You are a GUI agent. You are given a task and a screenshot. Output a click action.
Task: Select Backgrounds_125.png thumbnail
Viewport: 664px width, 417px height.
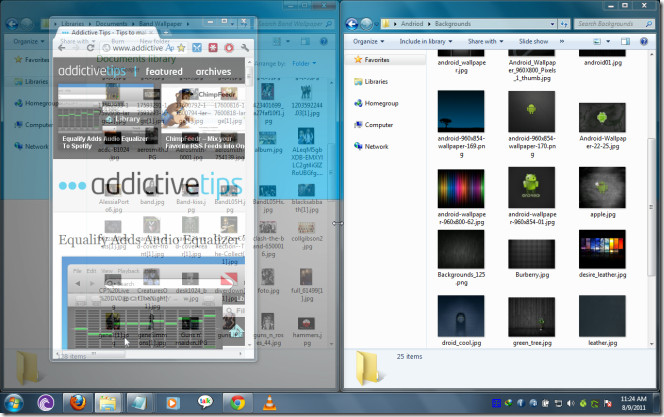click(x=461, y=249)
